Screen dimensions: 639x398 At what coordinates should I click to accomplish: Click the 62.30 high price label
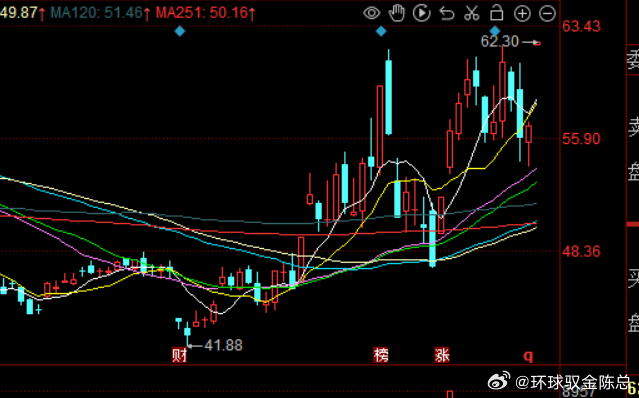point(500,42)
